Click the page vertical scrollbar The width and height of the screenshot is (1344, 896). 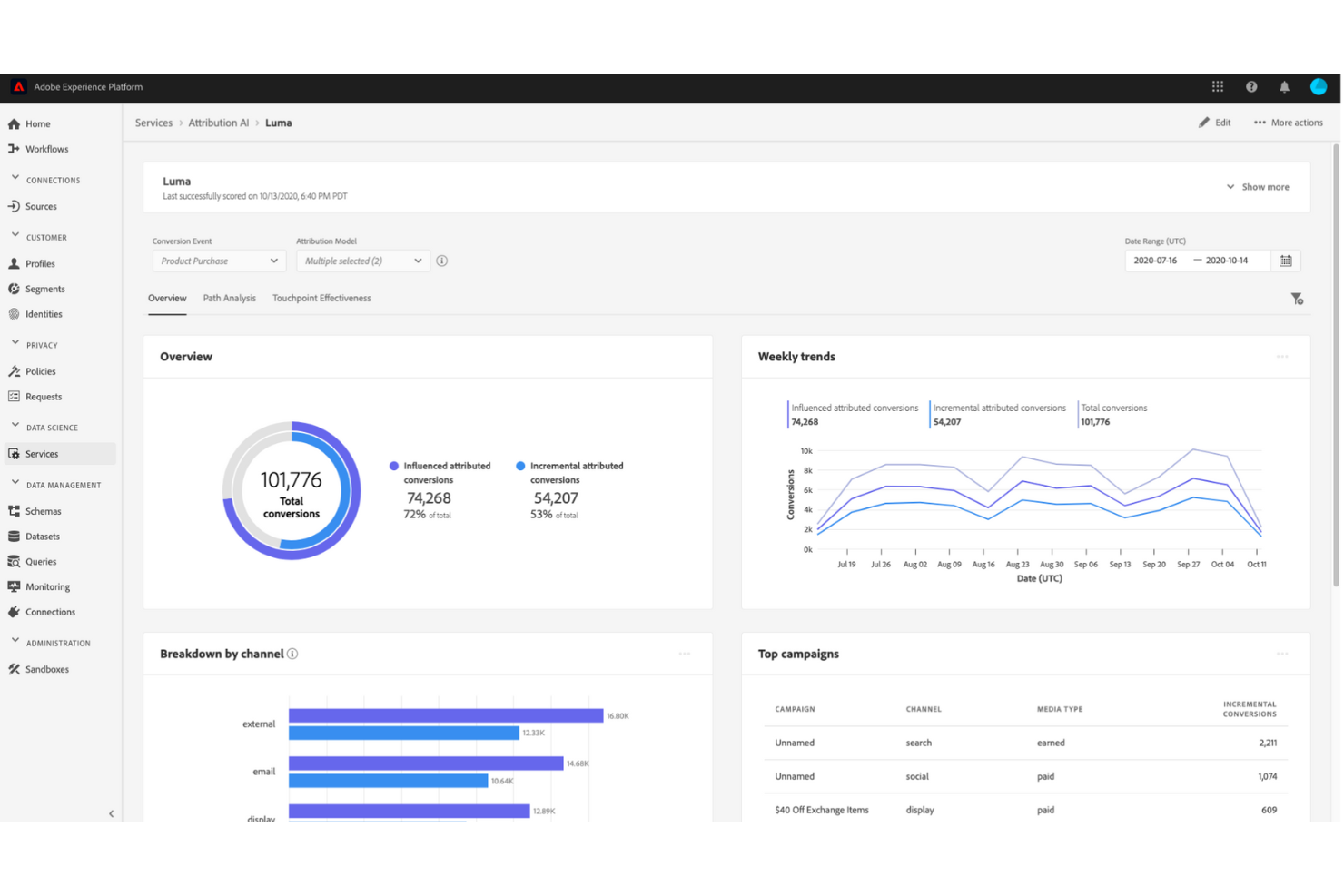[x=1336, y=364]
